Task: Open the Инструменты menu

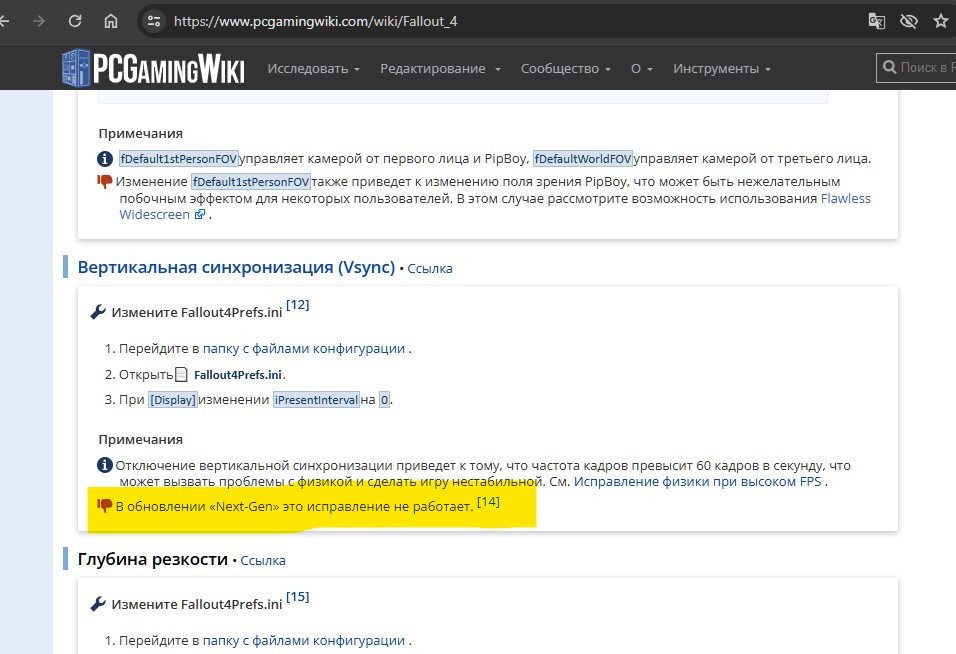Action: point(722,68)
